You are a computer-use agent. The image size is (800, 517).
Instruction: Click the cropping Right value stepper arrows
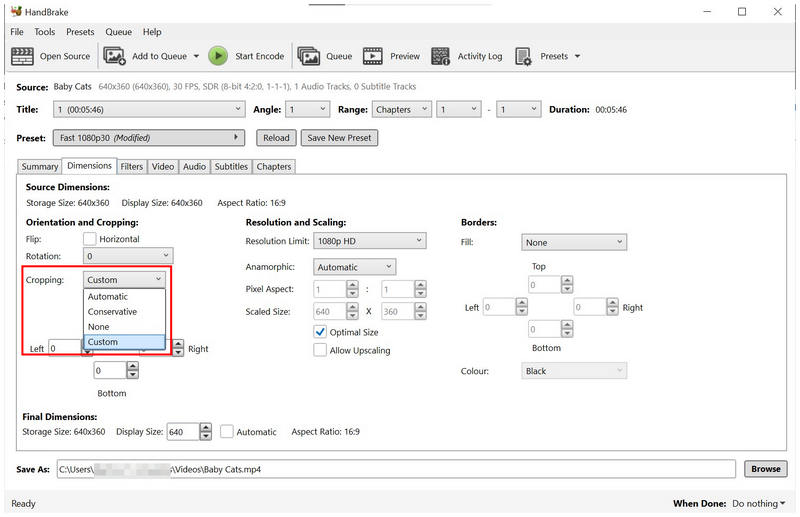pos(178,348)
